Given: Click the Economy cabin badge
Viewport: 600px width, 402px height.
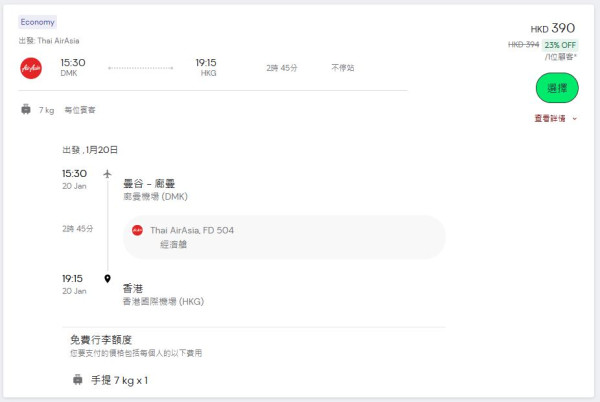Looking at the screenshot, I should coord(38,21).
